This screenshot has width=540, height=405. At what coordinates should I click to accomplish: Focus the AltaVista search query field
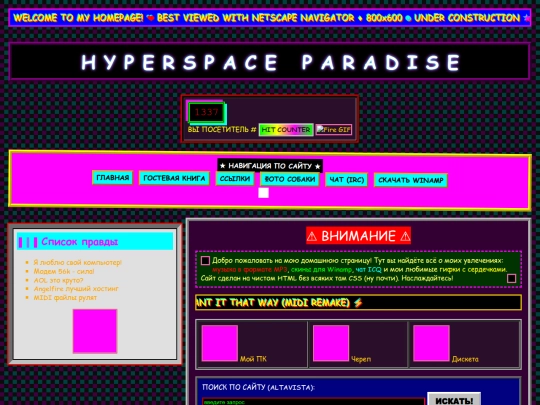(313, 402)
